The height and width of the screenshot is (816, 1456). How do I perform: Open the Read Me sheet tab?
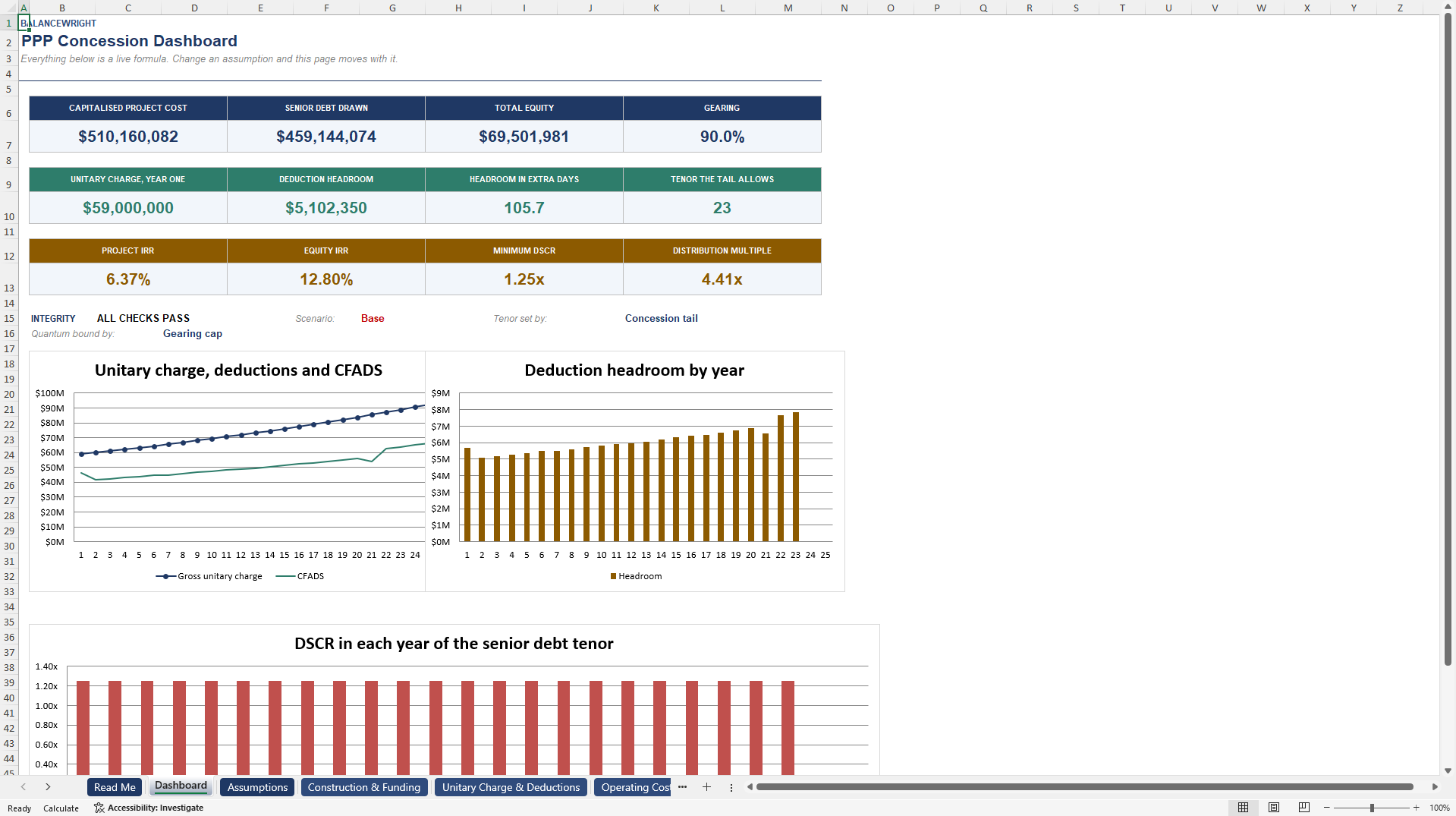pyautogui.click(x=115, y=787)
